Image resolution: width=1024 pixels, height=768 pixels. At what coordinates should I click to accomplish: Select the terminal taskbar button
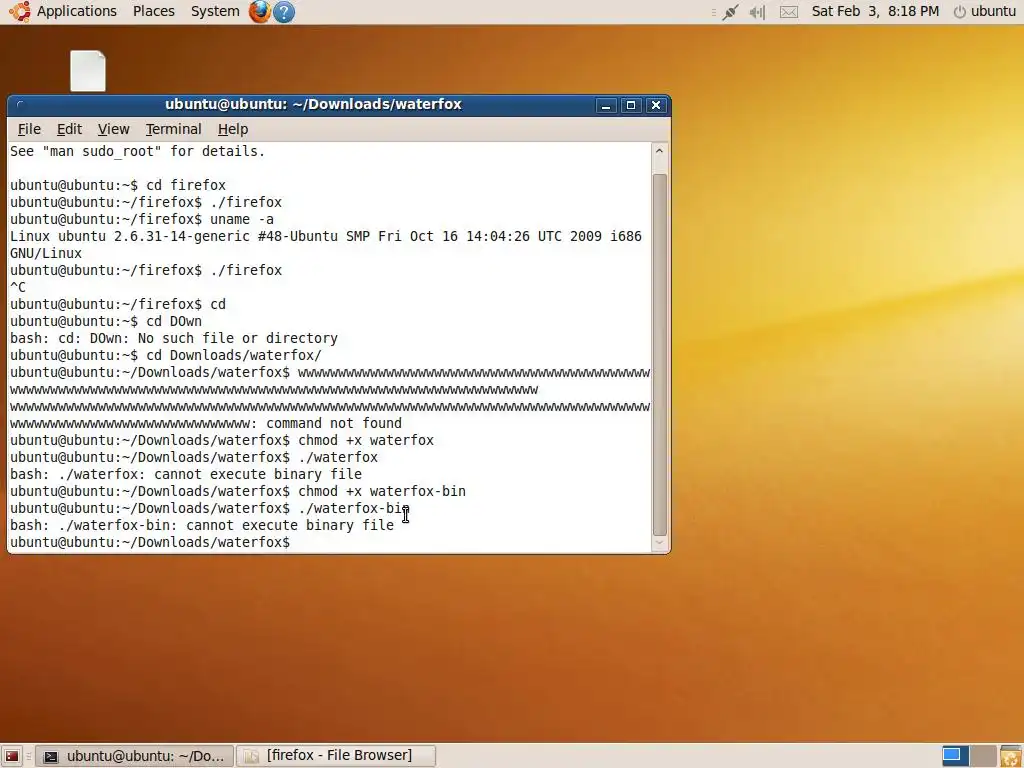135,756
